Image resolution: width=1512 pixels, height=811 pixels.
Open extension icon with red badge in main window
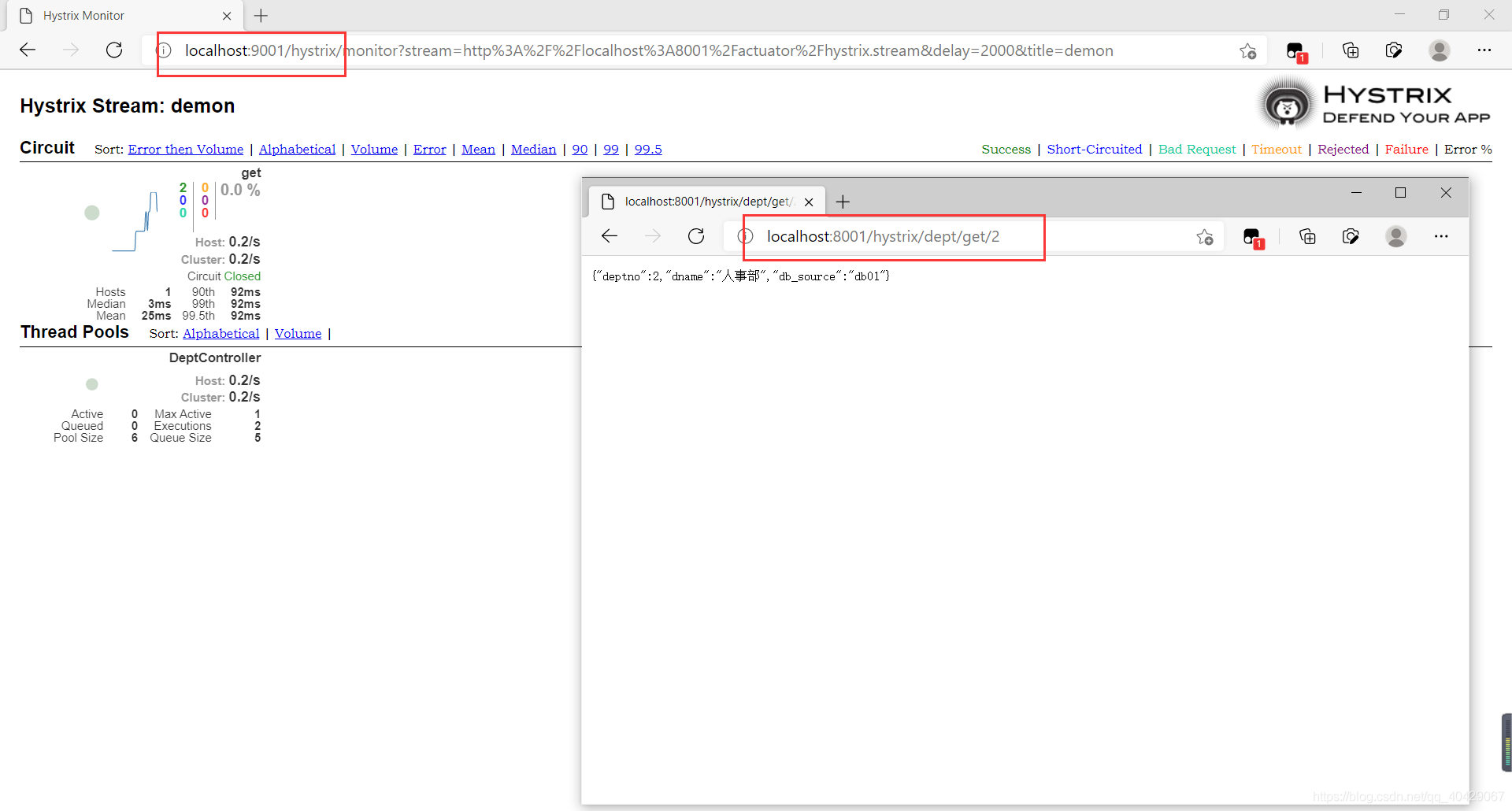tap(1295, 52)
